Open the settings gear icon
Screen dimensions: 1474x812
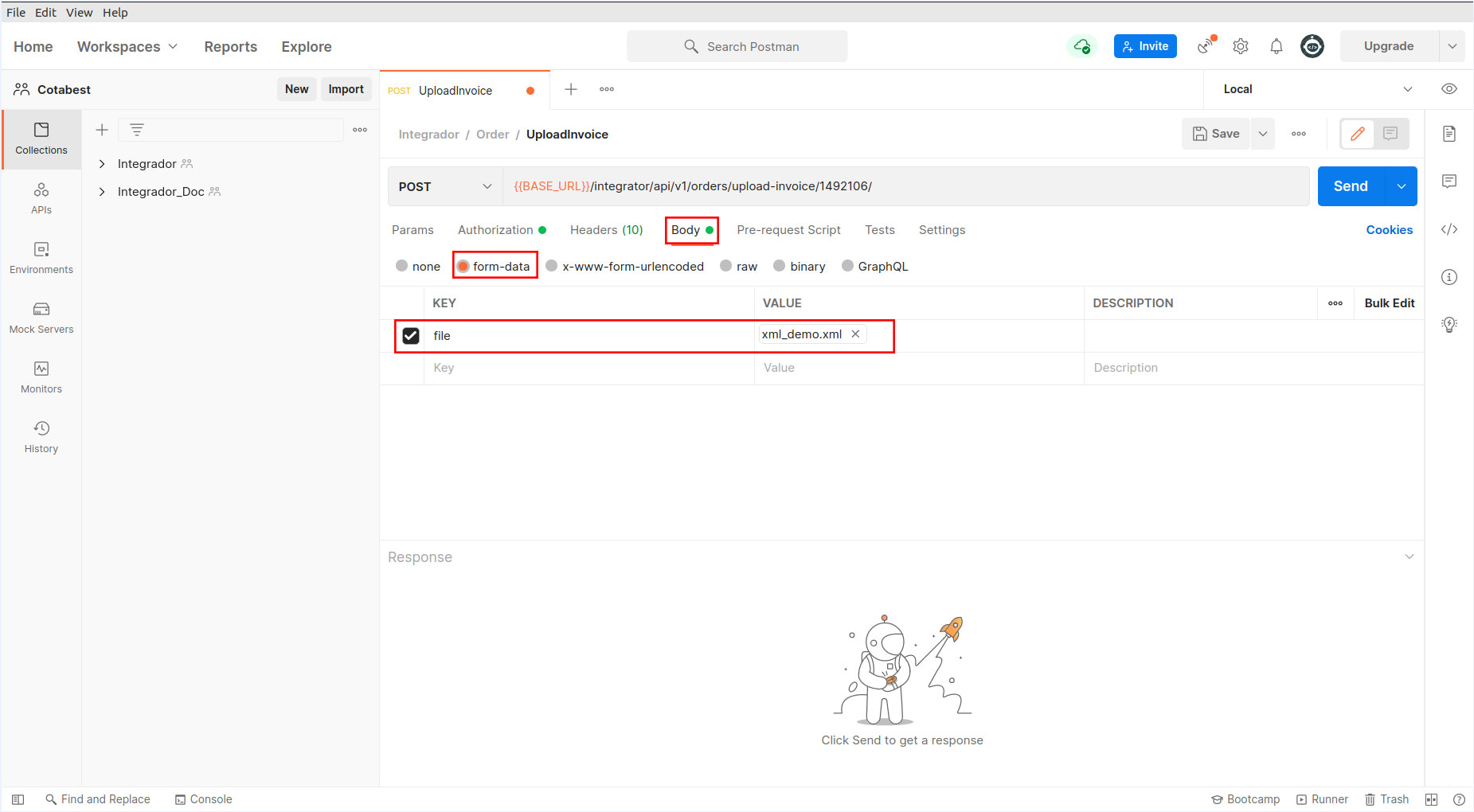tap(1241, 46)
